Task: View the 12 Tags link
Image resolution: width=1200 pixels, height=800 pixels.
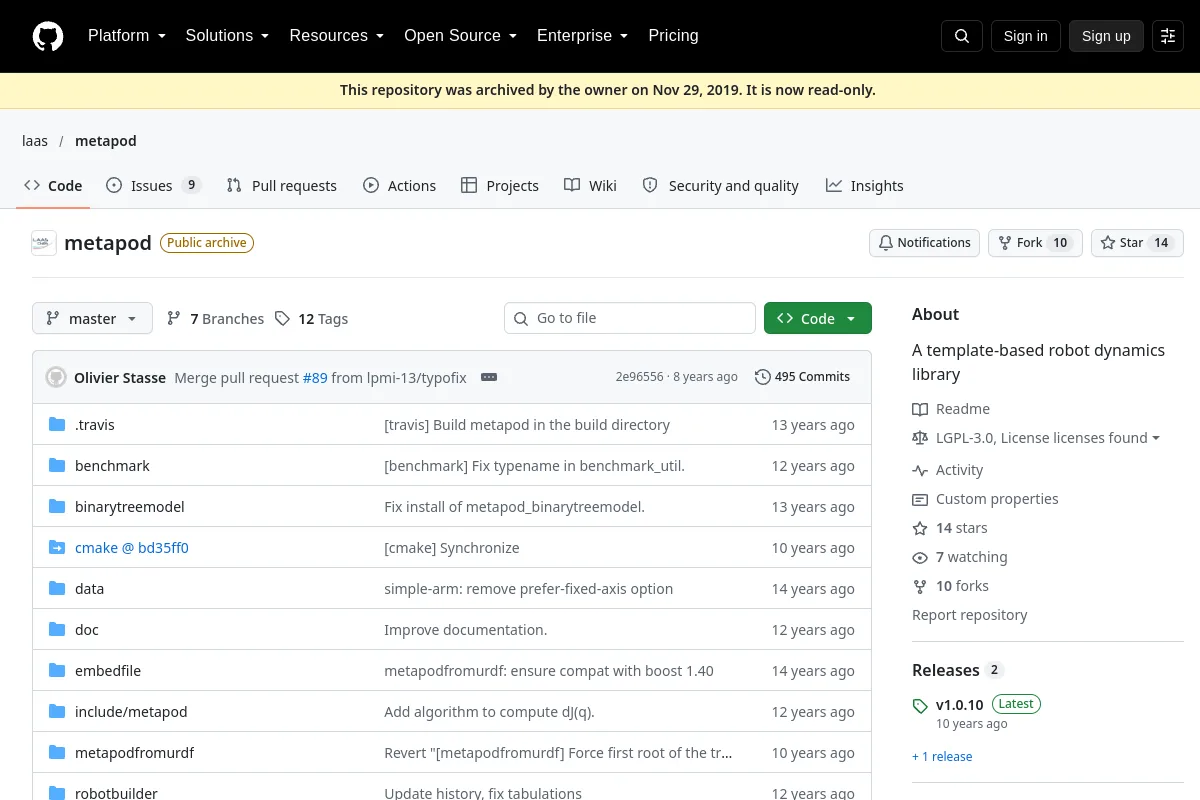Action: click(311, 318)
